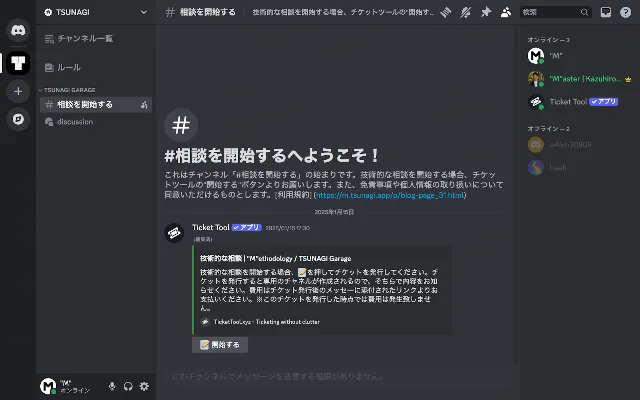Open Discord direct messages home icon

point(18,30)
